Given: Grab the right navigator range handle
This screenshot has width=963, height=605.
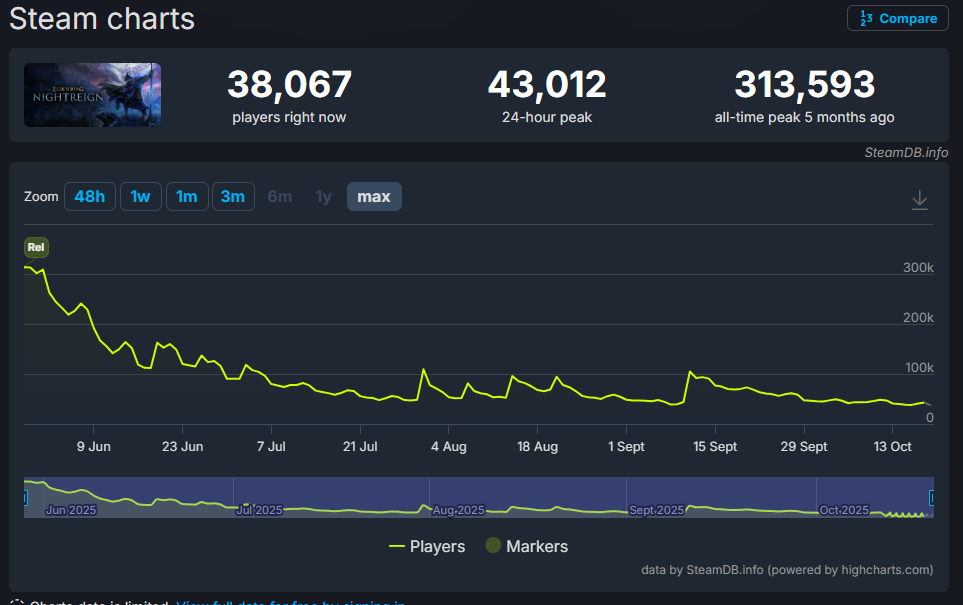Looking at the screenshot, I should [x=932, y=498].
